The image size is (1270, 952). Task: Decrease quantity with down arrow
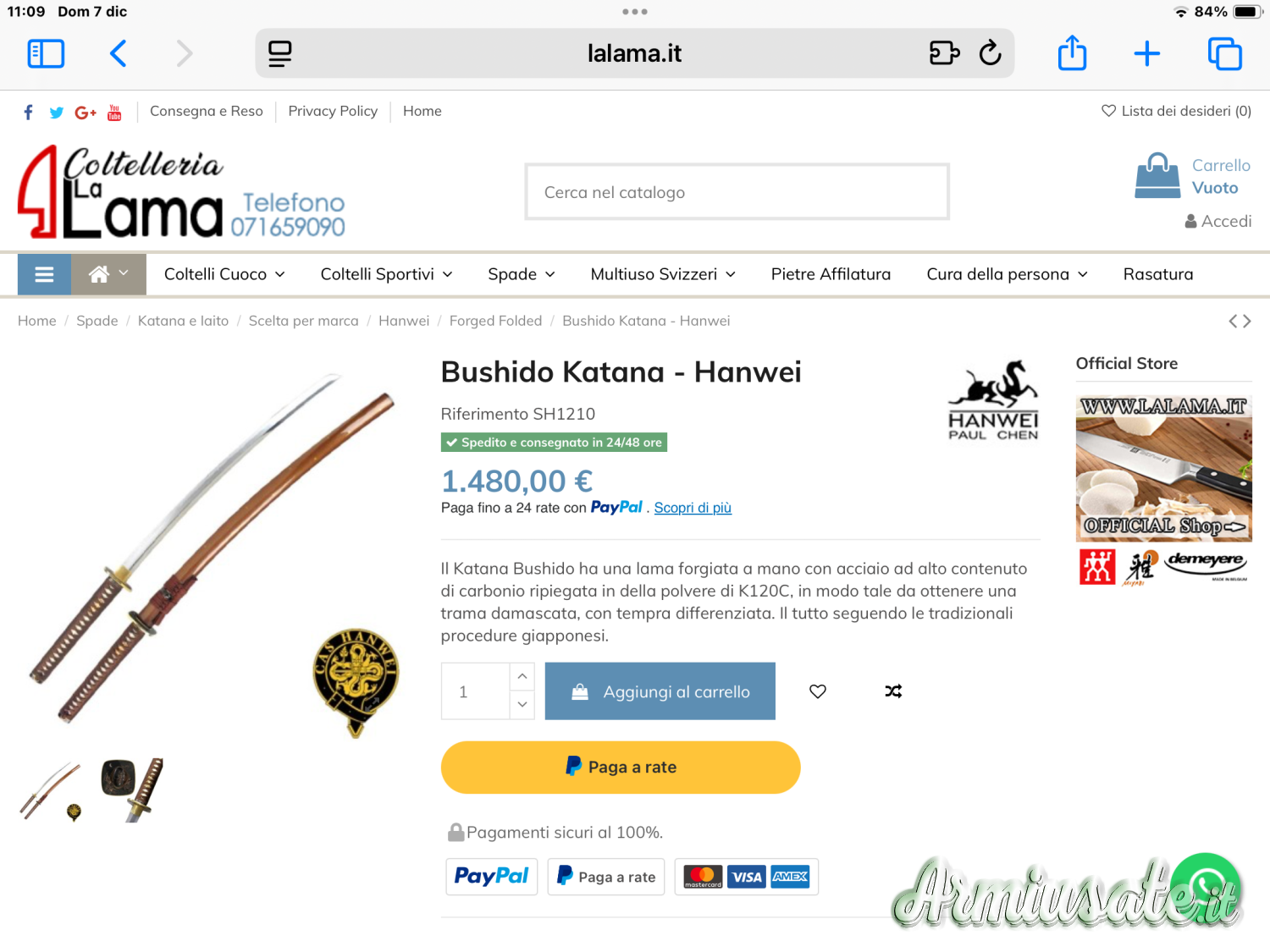[522, 705]
